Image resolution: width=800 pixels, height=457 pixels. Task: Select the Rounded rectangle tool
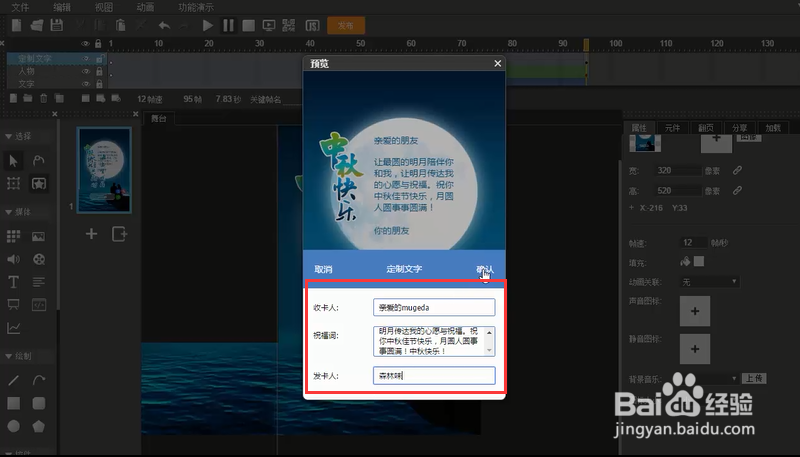pyautogui.click(x=39, y=403)
